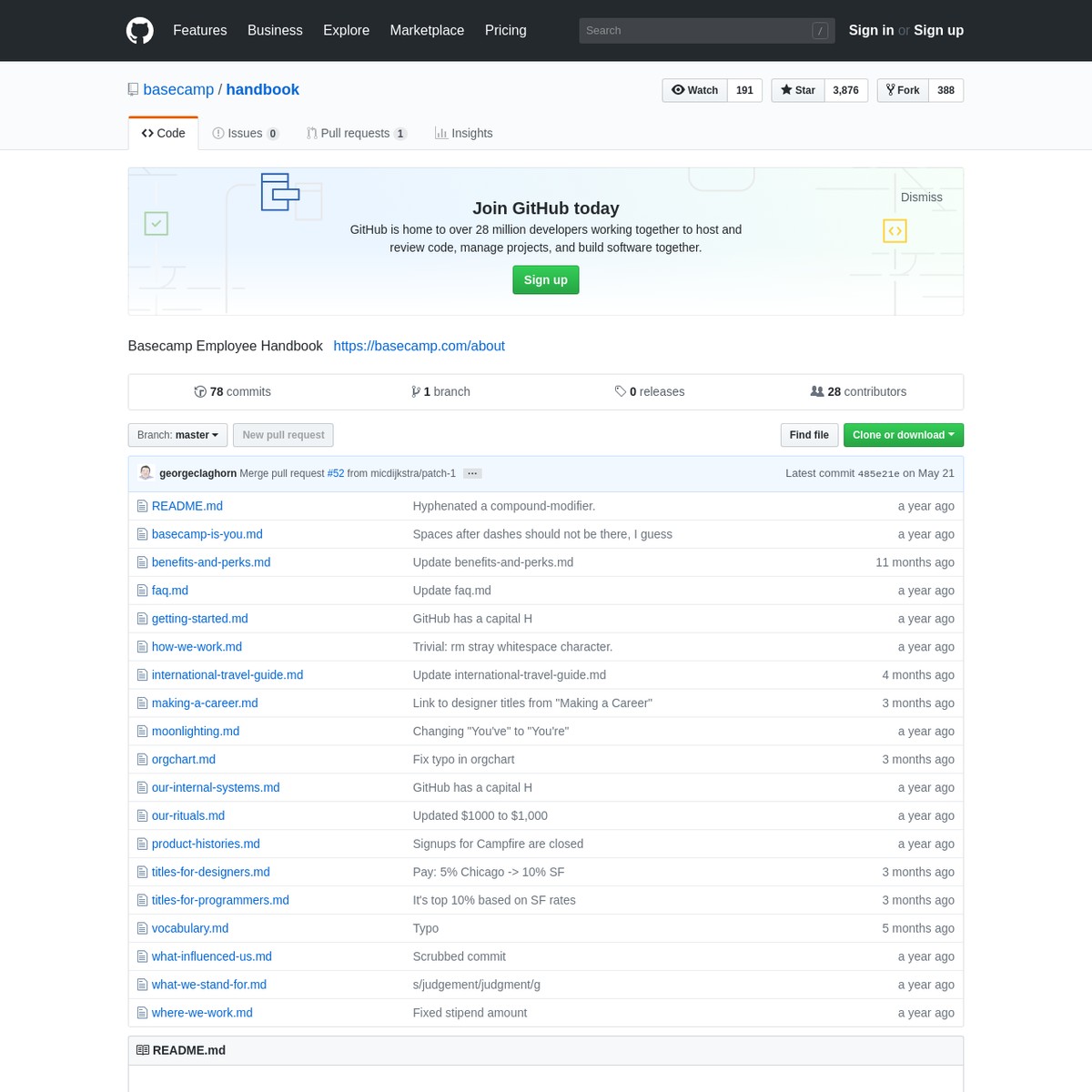Open where-we-work.md file
Viewport: 1092px width, 1092px height.
tap(202, 1013)
